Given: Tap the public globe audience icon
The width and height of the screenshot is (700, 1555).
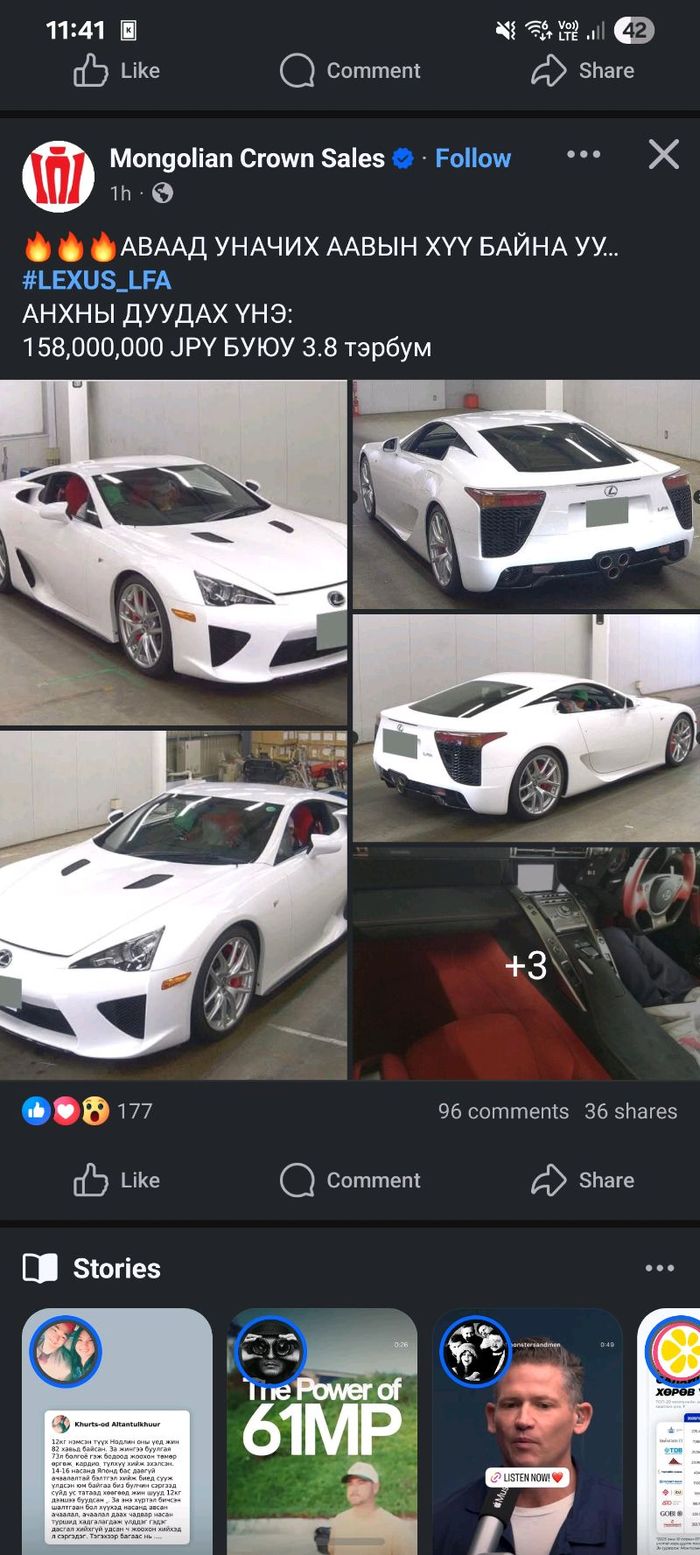Looking at the screenshot, I should click(x=162, y=193).
